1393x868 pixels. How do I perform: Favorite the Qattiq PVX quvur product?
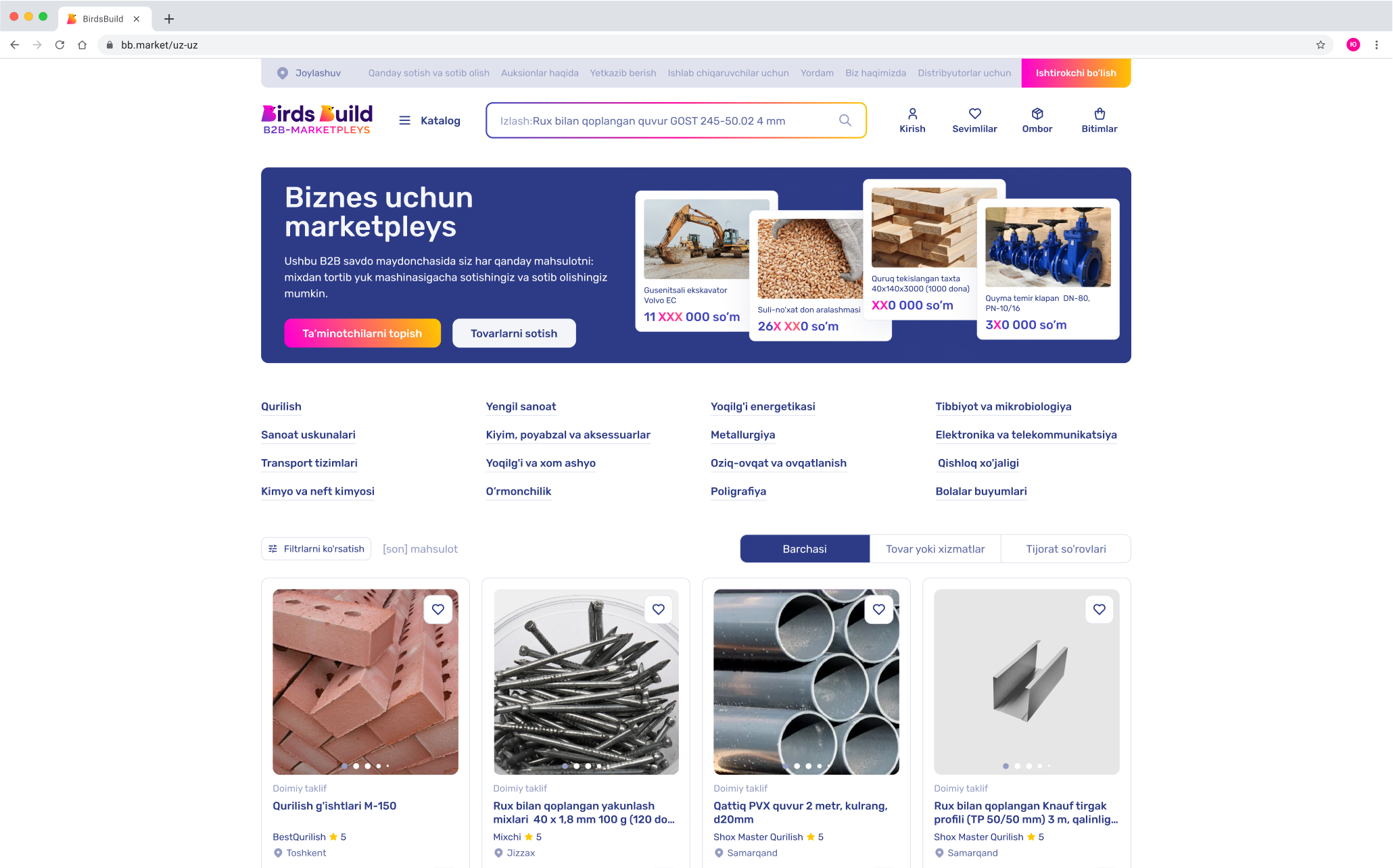pyautogui.click(x=879, y=609)
